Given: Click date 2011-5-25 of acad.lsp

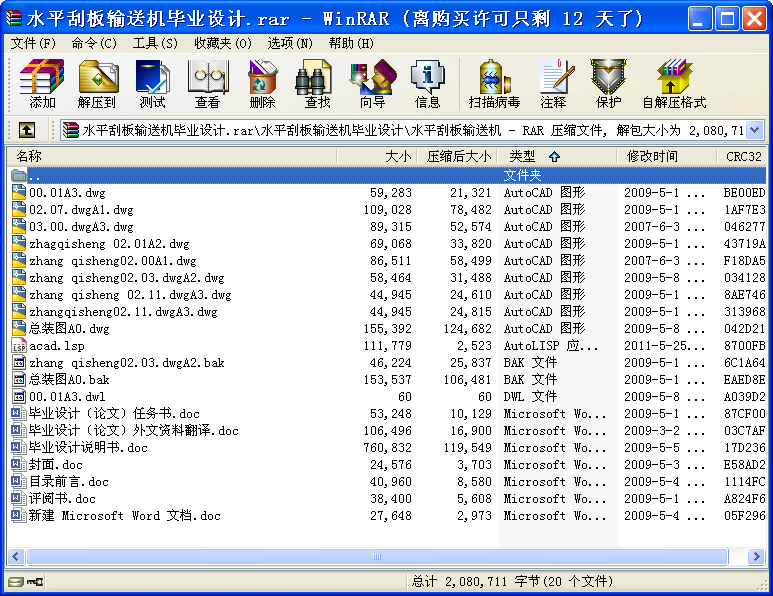Looking at the screenshot, I should [664, 346].
